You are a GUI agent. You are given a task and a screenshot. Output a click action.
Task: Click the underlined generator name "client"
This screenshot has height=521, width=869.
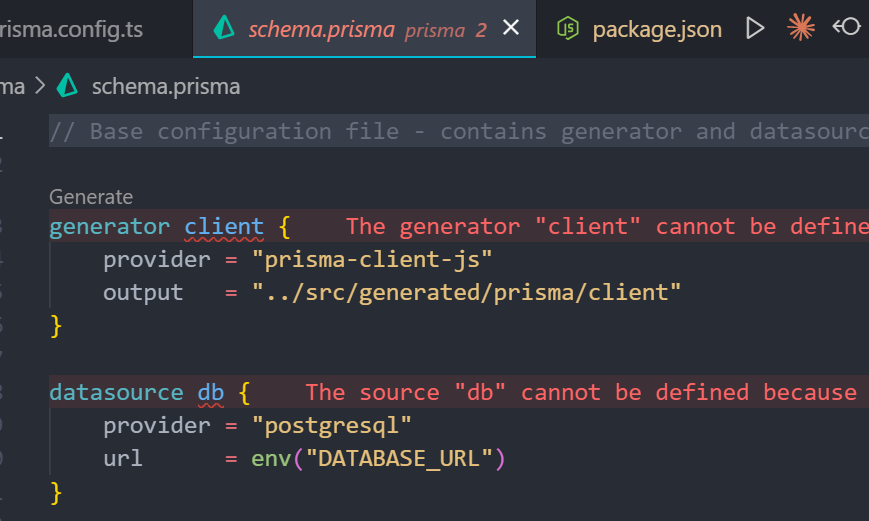click(x=224, y=227)
